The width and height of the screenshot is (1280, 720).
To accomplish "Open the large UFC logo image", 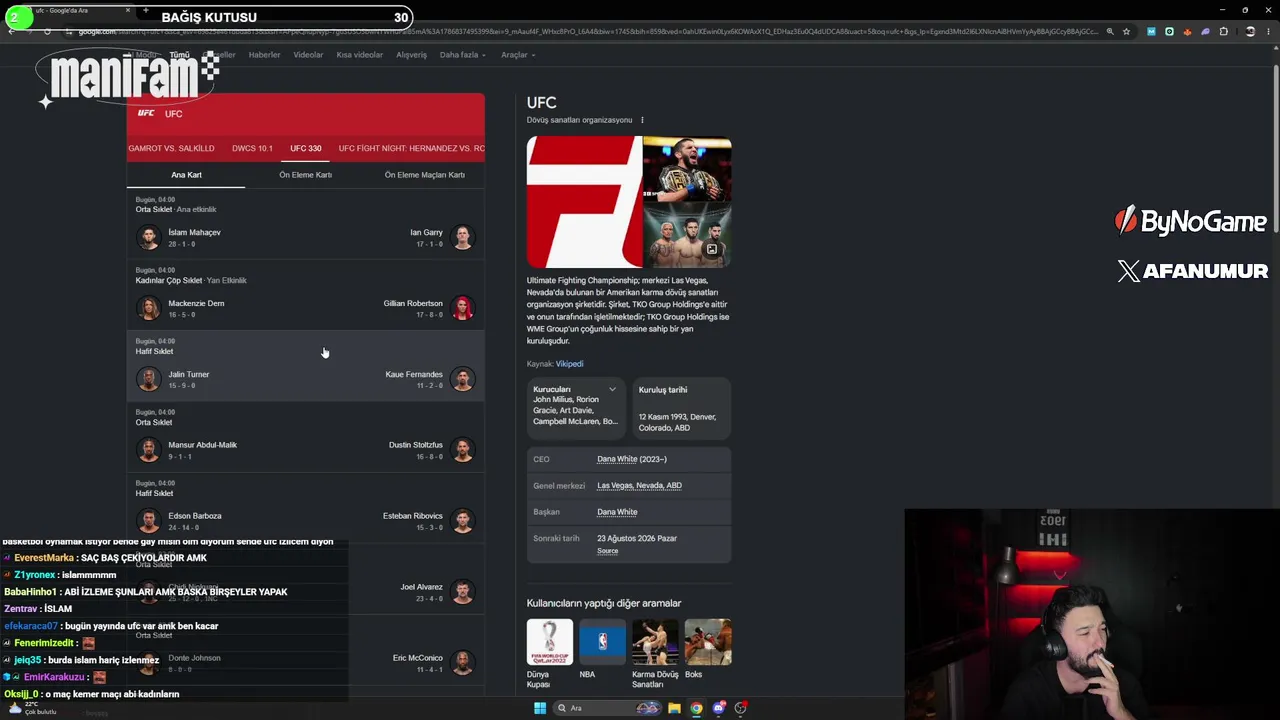I will point(584,202).
